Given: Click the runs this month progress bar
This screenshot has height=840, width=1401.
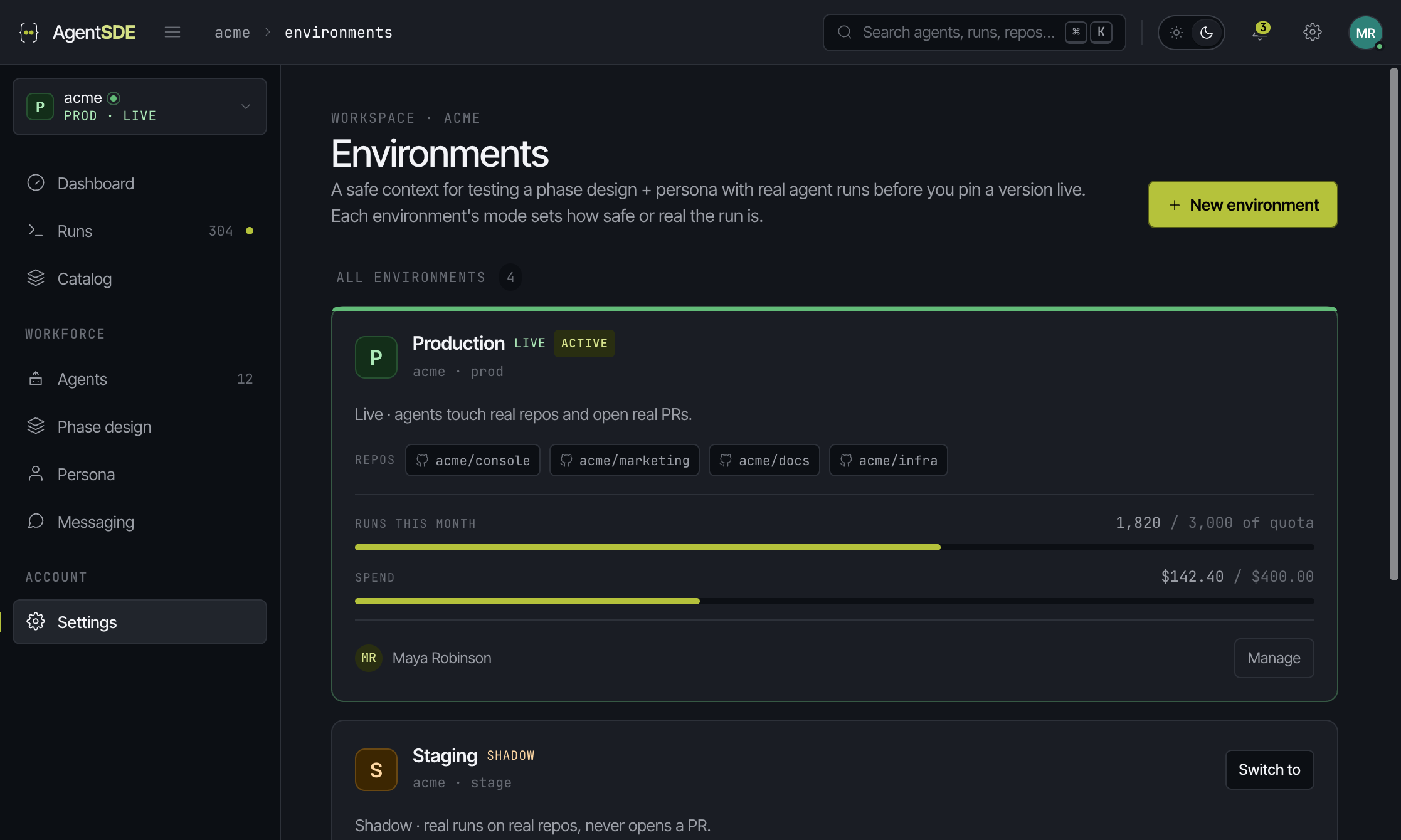Looking at the screenshot, I should click(x=834, y=547).
